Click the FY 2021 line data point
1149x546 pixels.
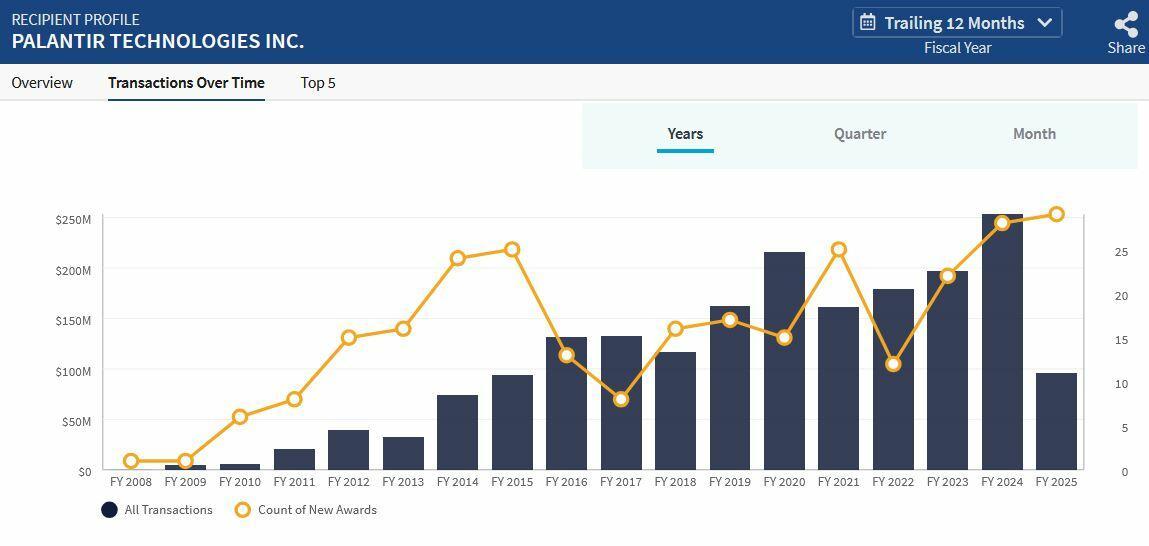coord(839,250)
